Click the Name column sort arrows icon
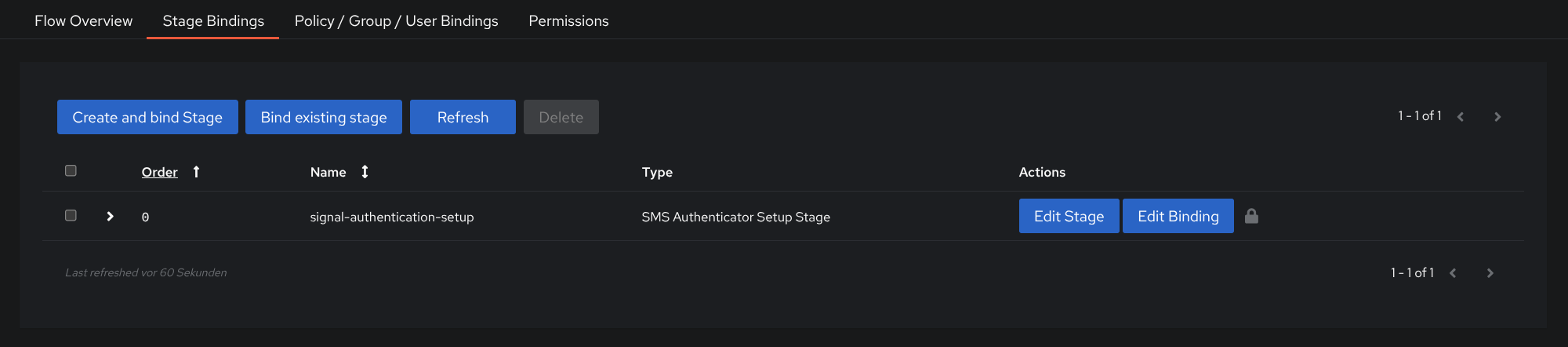Screen dimensions: 1568x347 point(365,172)
